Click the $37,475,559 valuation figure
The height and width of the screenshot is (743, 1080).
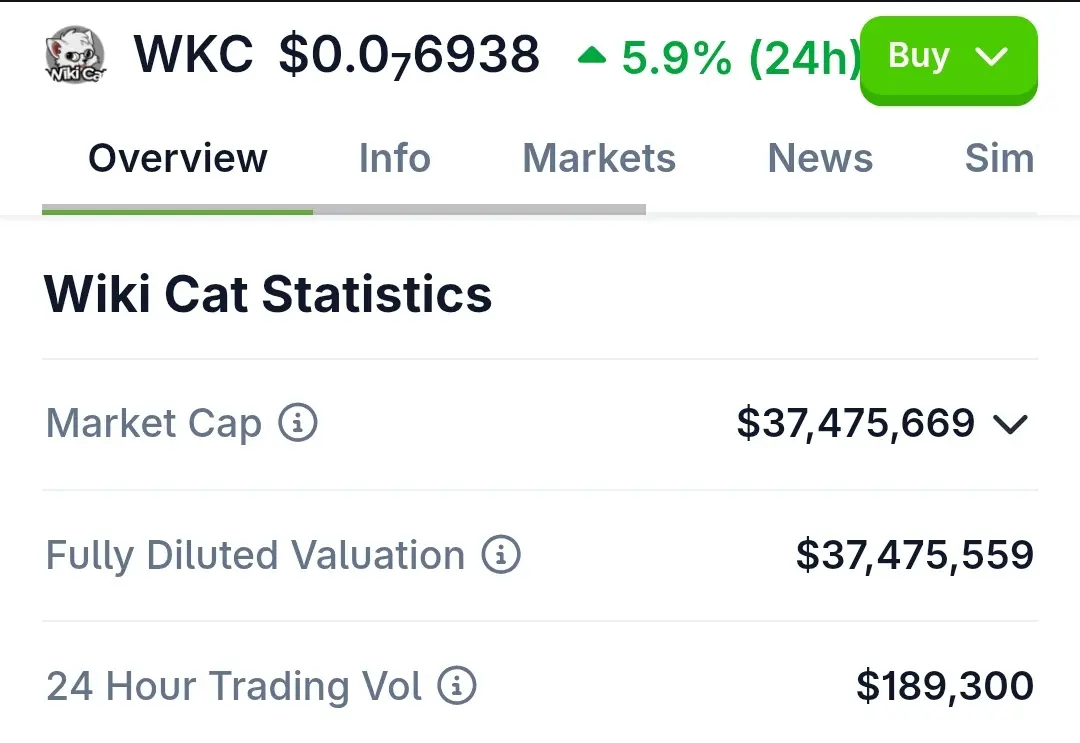point(914,554)
